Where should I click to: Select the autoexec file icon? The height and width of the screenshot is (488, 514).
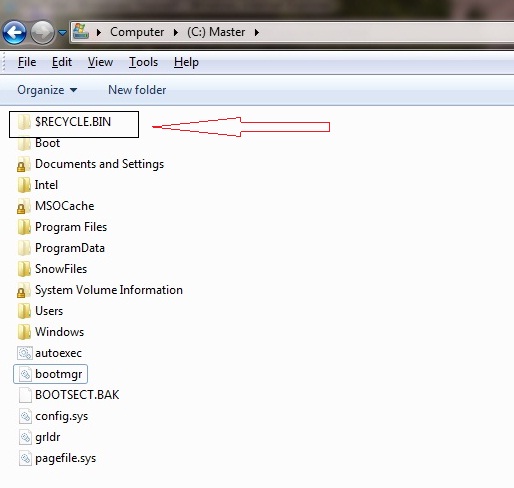25,353
